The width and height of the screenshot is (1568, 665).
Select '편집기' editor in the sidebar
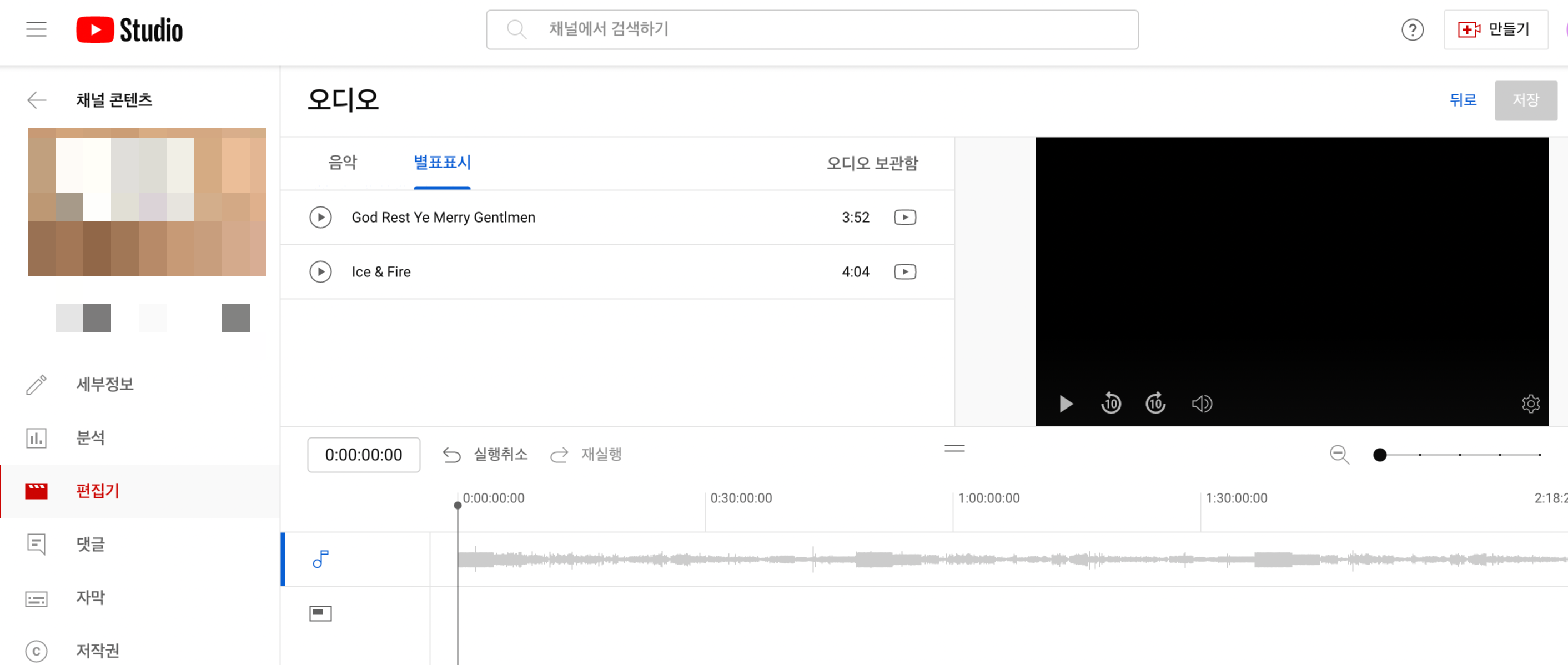tap(140, 491)
